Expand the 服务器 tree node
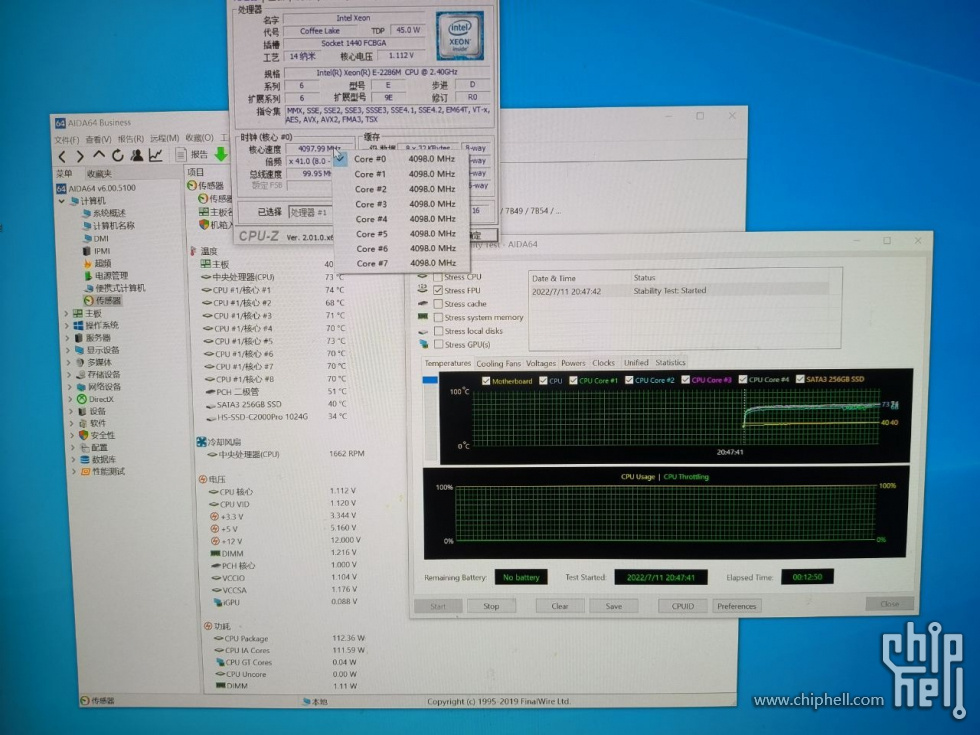The height and width of the screenshot is (735, 980). pyautogui.click(x=67, y=338)
